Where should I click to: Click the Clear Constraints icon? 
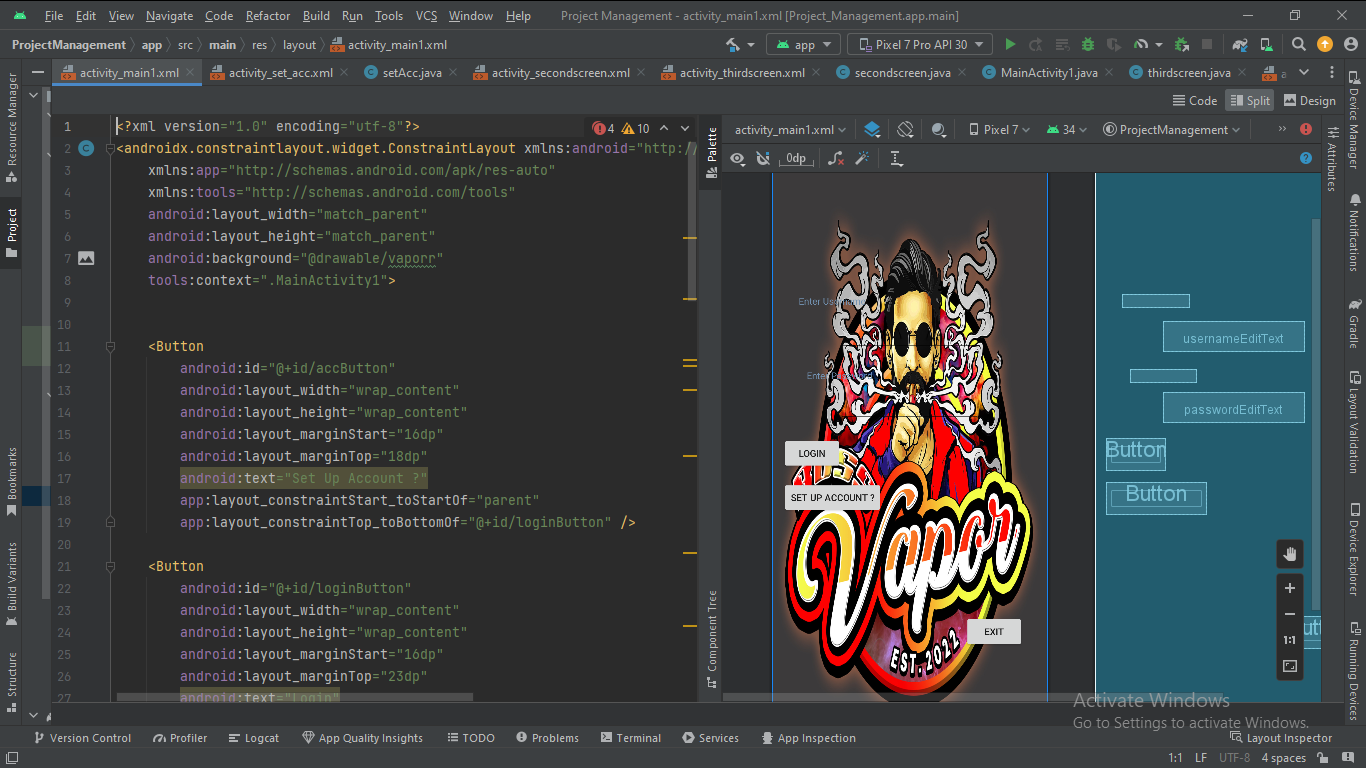point(836,158)
